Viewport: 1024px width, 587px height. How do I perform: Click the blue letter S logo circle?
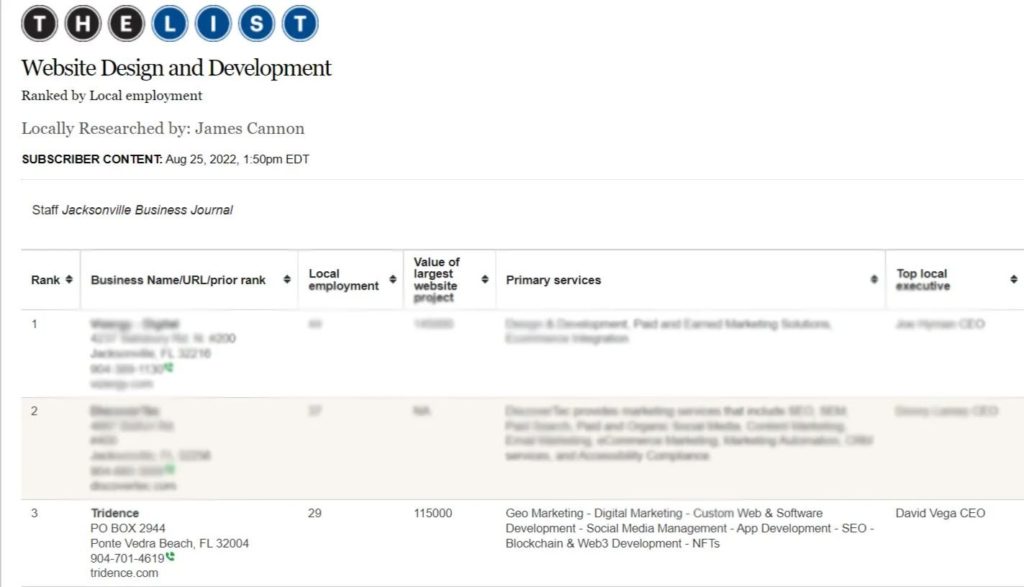tap(256, 23)
